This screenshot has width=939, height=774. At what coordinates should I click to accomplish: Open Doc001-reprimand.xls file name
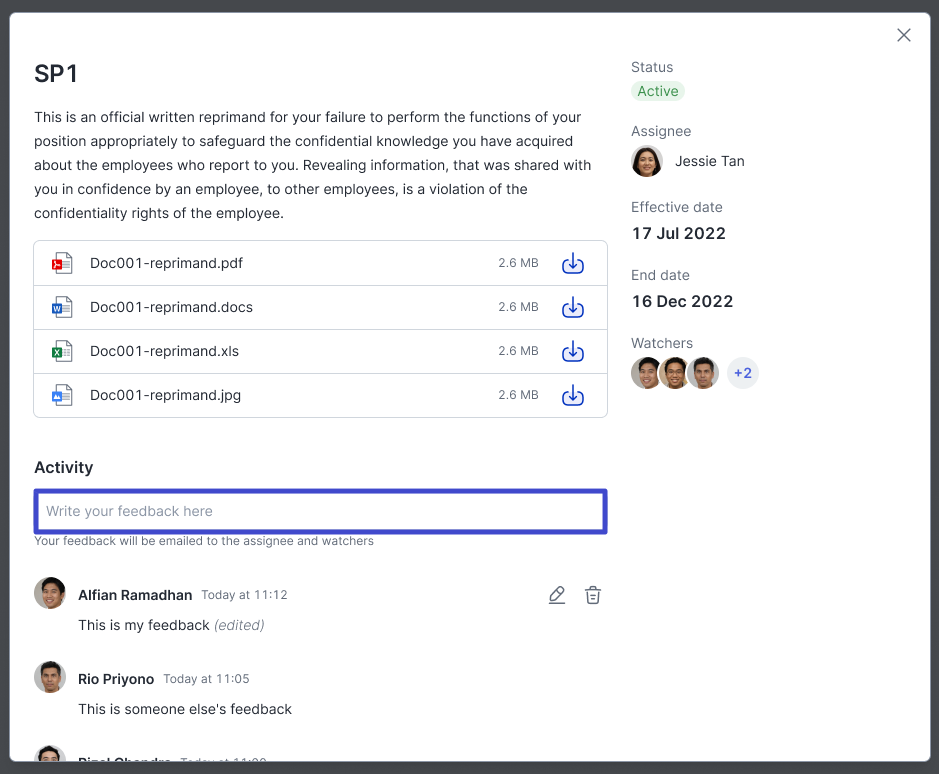(164, 352)
